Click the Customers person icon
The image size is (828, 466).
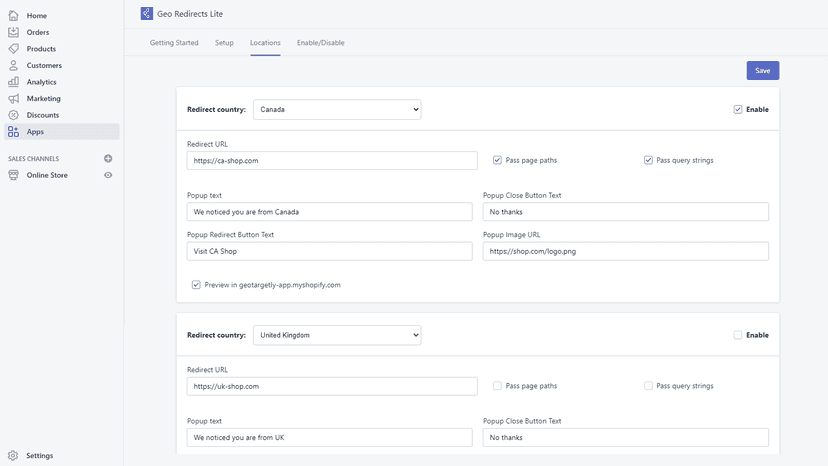pyautogui.click(x=13, y=66)
